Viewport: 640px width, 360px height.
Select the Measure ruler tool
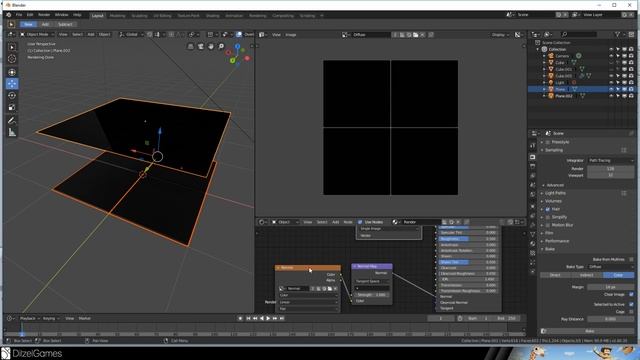pos(12,132)
